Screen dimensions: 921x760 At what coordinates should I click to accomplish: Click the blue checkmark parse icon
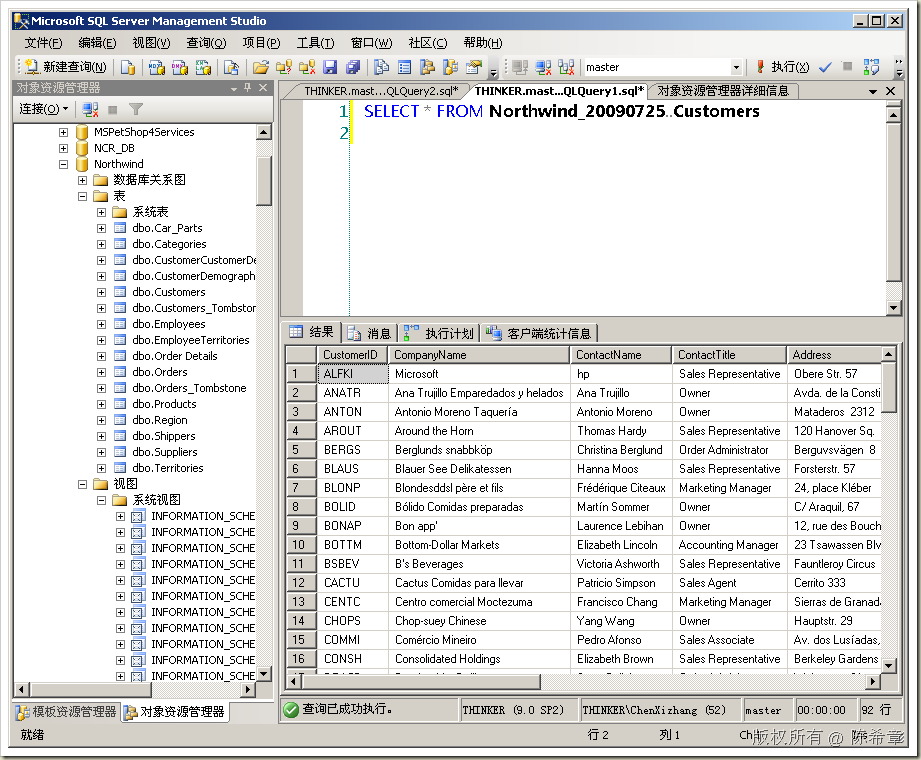click(825, 68)
